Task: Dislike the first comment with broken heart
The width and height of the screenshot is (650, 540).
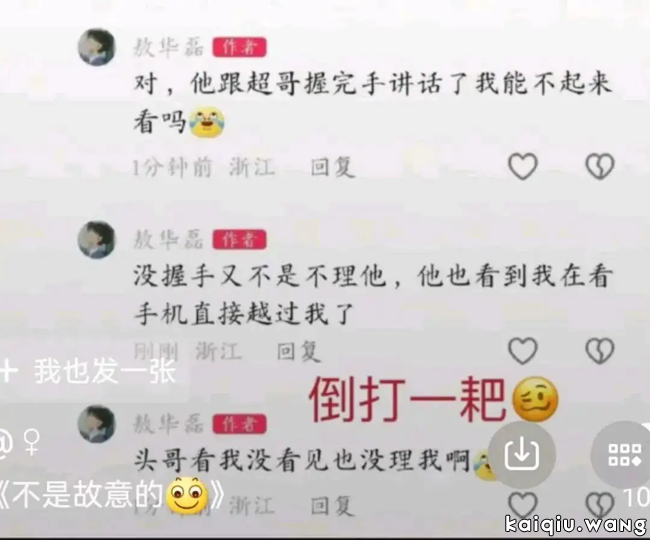Action: [599, 166]
